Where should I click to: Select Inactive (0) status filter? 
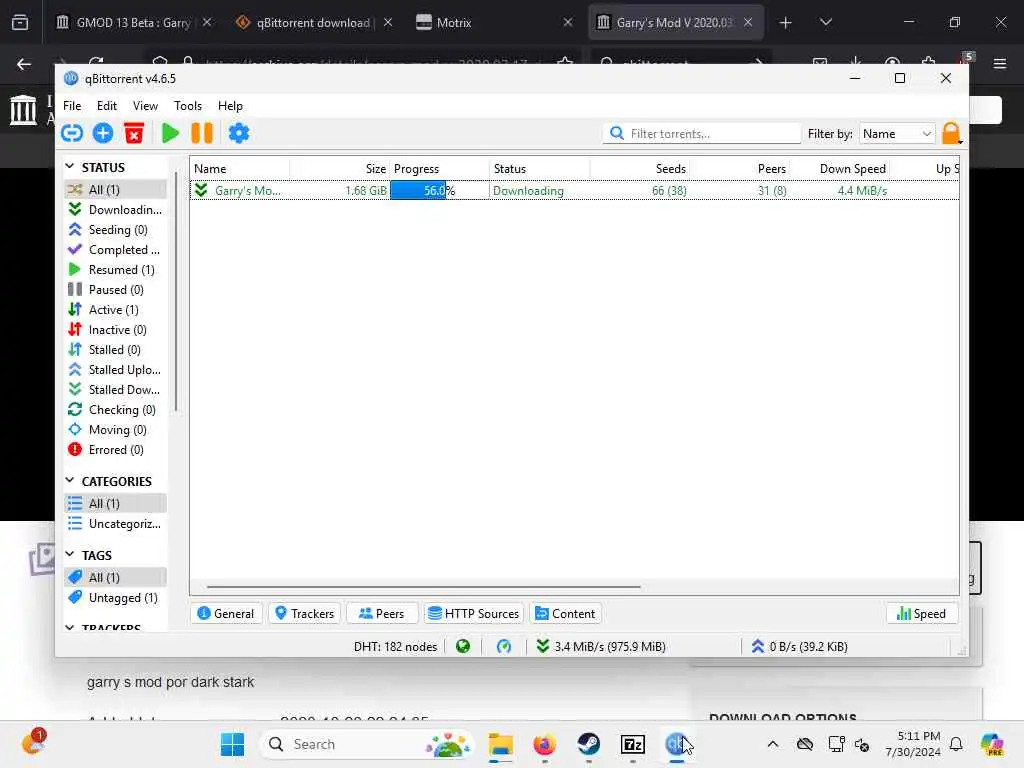[x=115, y=330]
